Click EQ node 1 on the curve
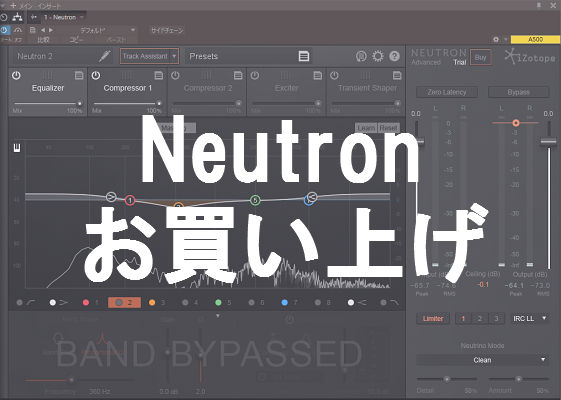This screenshot has width=561, height=400. [x=130, y=200]
